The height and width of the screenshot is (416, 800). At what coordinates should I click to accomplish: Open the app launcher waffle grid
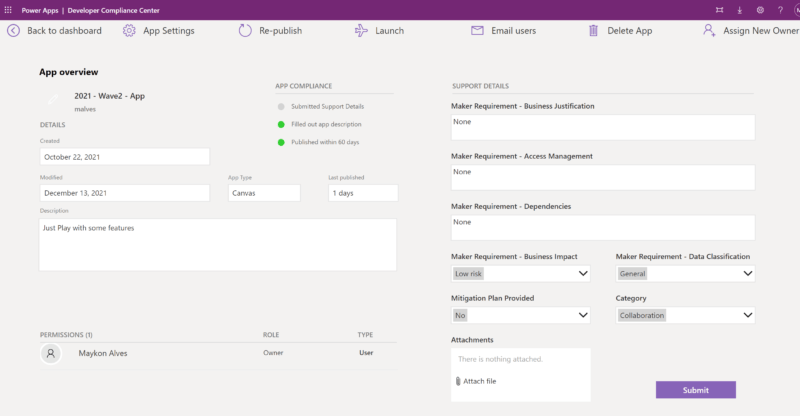9,9
